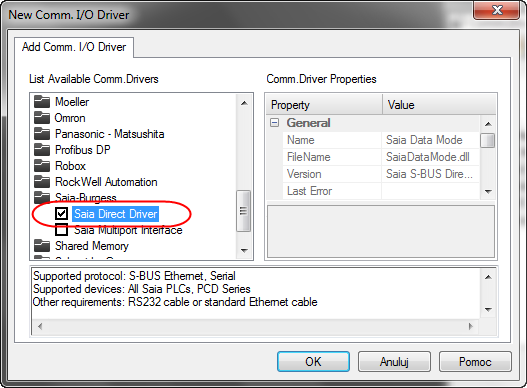This screenshot has width=527, height=388.
Task: Click the driver list scrollbar thumb
Action: point(244,211)
